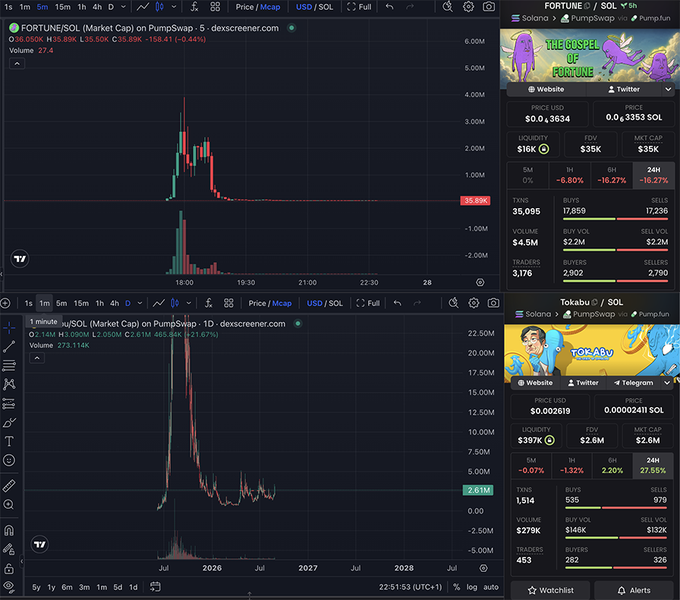The height and width of the screenshot is (600, 680).
Task: Open the emoji/icons tool
Action: click(x=9, y=460)
